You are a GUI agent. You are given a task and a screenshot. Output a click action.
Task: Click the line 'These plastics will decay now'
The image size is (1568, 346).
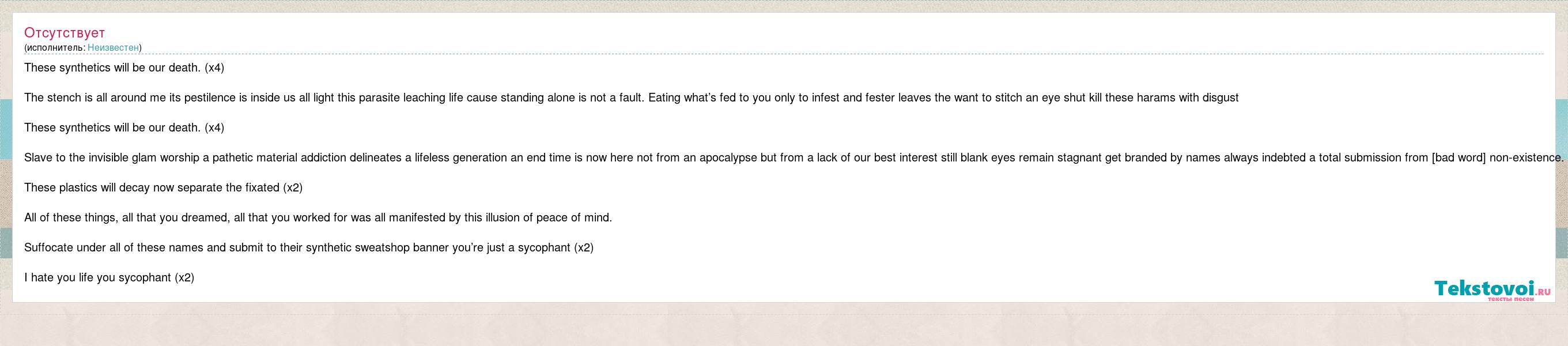click(163, 187)
